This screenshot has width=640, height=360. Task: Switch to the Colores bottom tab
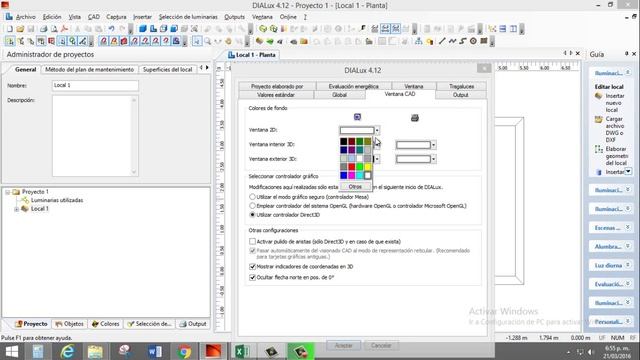106,324
